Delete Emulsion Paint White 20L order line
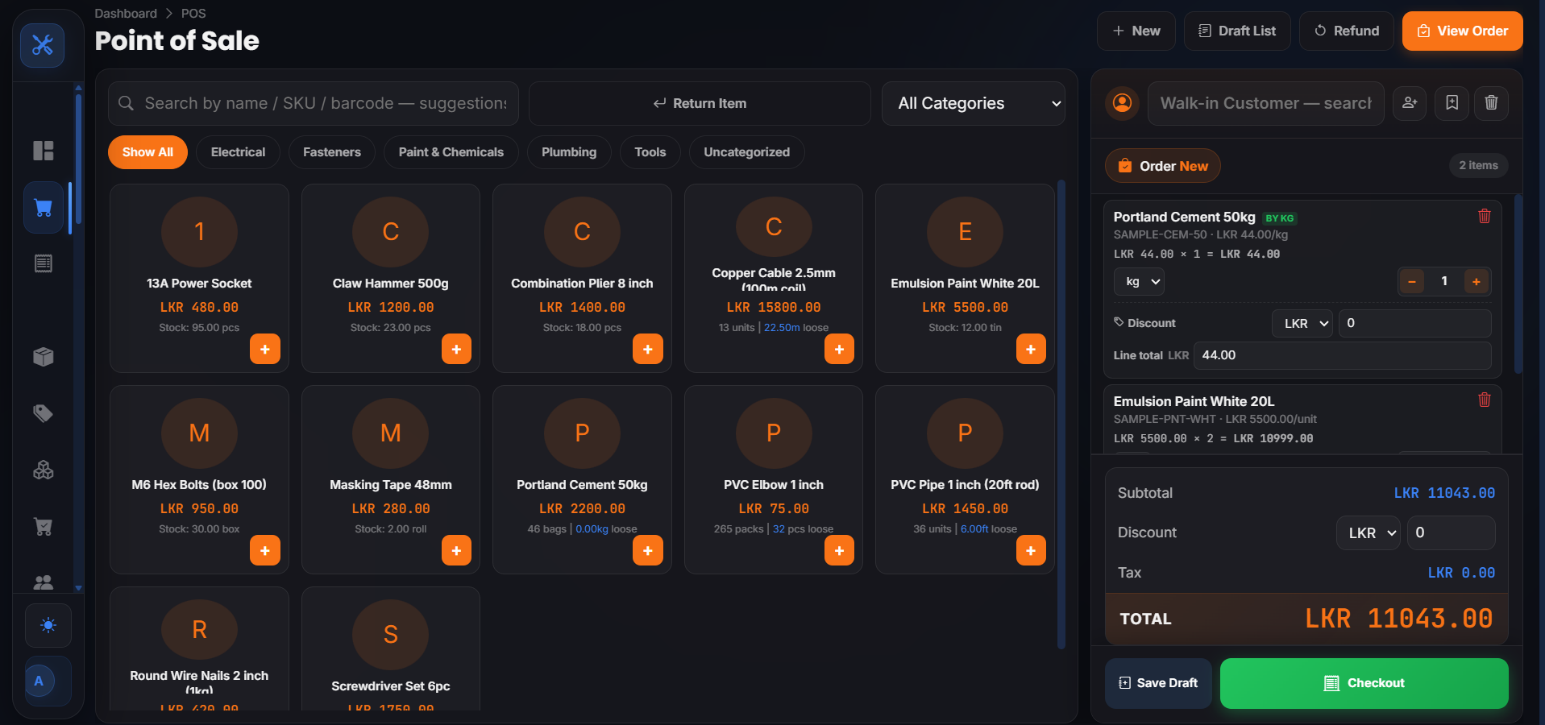The width and height of the screenshot is (1545, 725). 1484,400
